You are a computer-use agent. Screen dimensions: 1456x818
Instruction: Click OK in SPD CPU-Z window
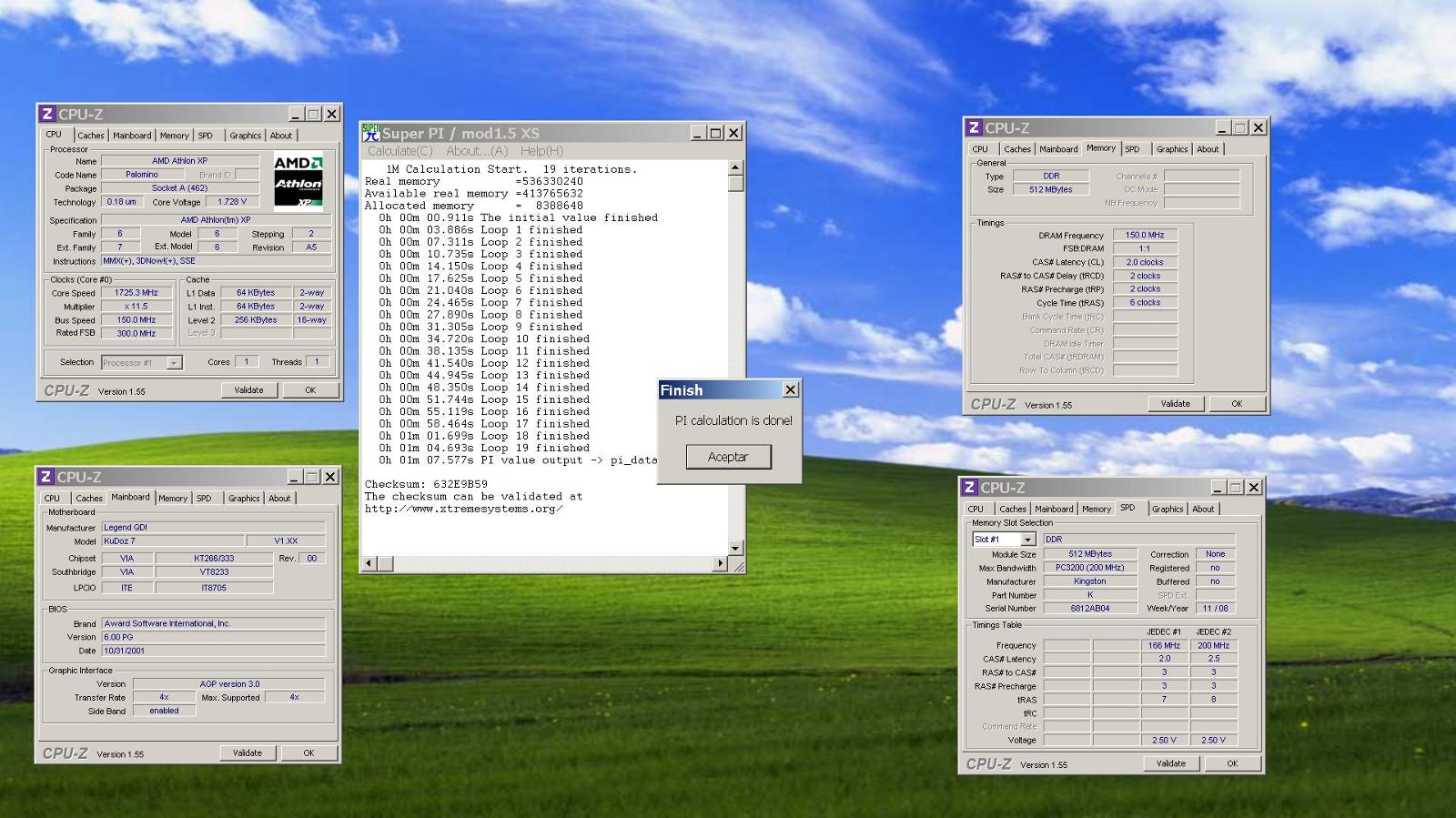1232,764
